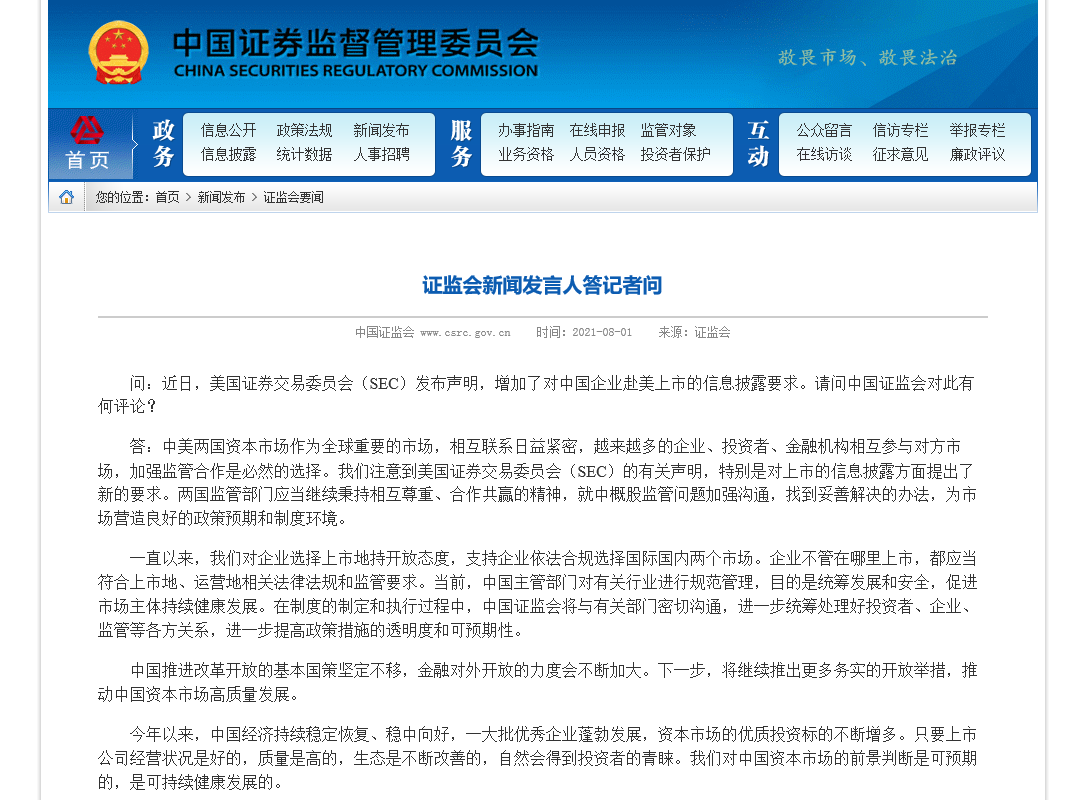Open the 首页 home tab icon
Image resolution: width=1086 pixels, height=800 pixels.
pos(88,145)
